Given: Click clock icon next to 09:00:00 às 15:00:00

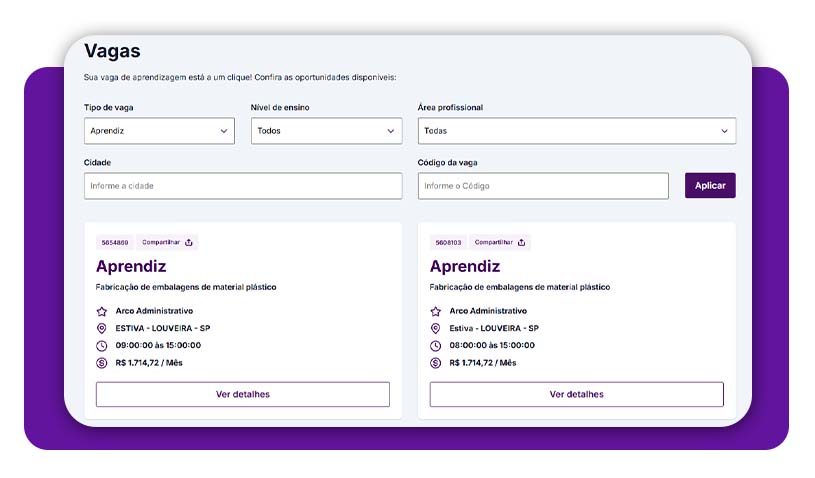Looking at the screenshot, I should 102,346.
